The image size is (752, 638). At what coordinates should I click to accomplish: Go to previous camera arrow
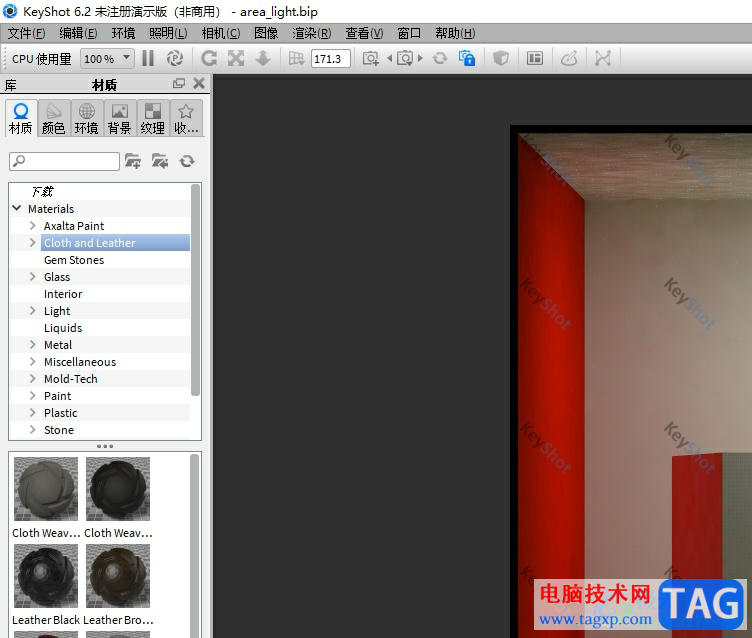[389, 59]
